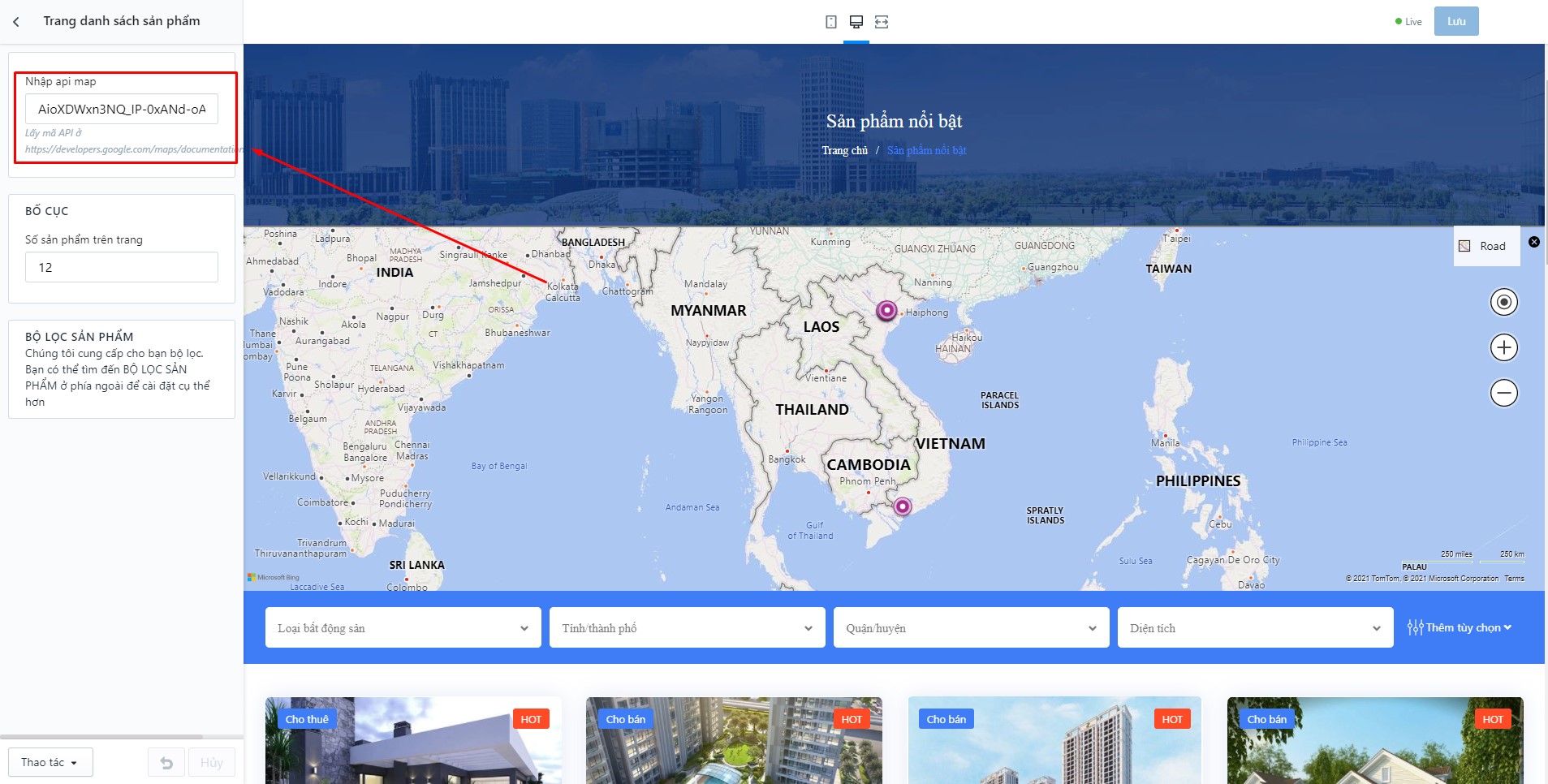
Task: Open the Diện tích dropdown
Action: click(x=1256, y=627)
